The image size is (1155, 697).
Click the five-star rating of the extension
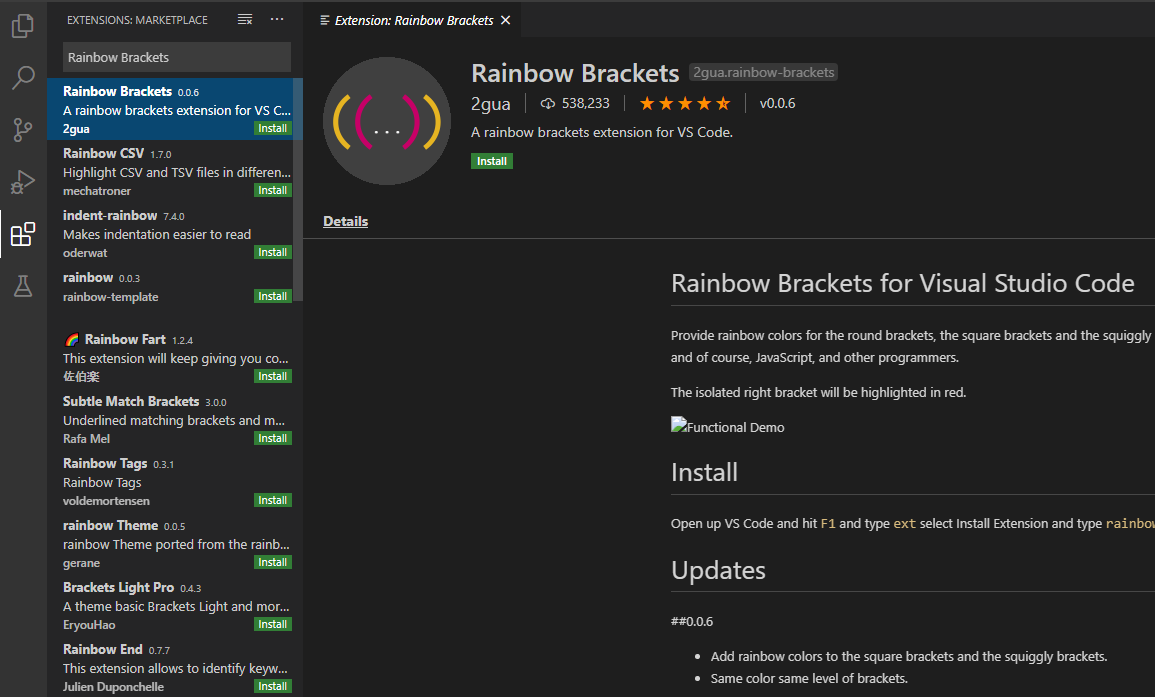(x=685, y=103)
